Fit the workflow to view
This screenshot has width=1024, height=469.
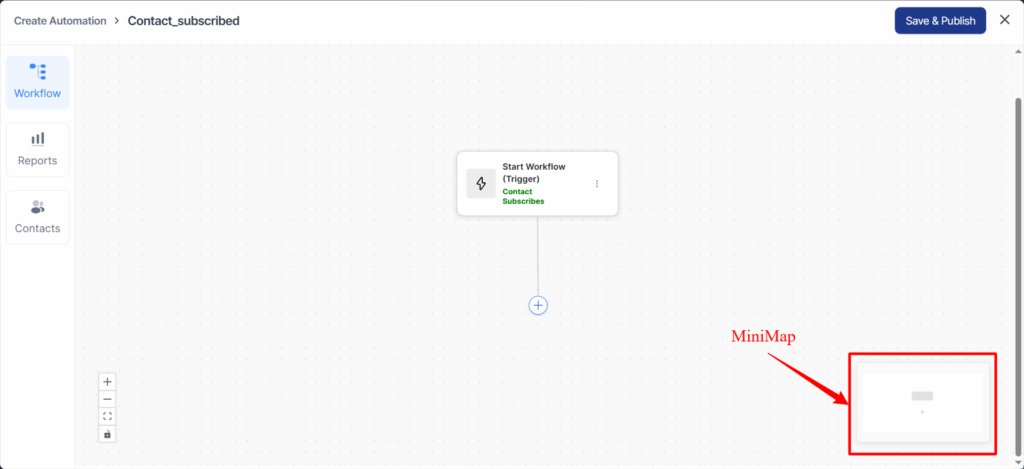pyautogui.click(x=108, y=416)
